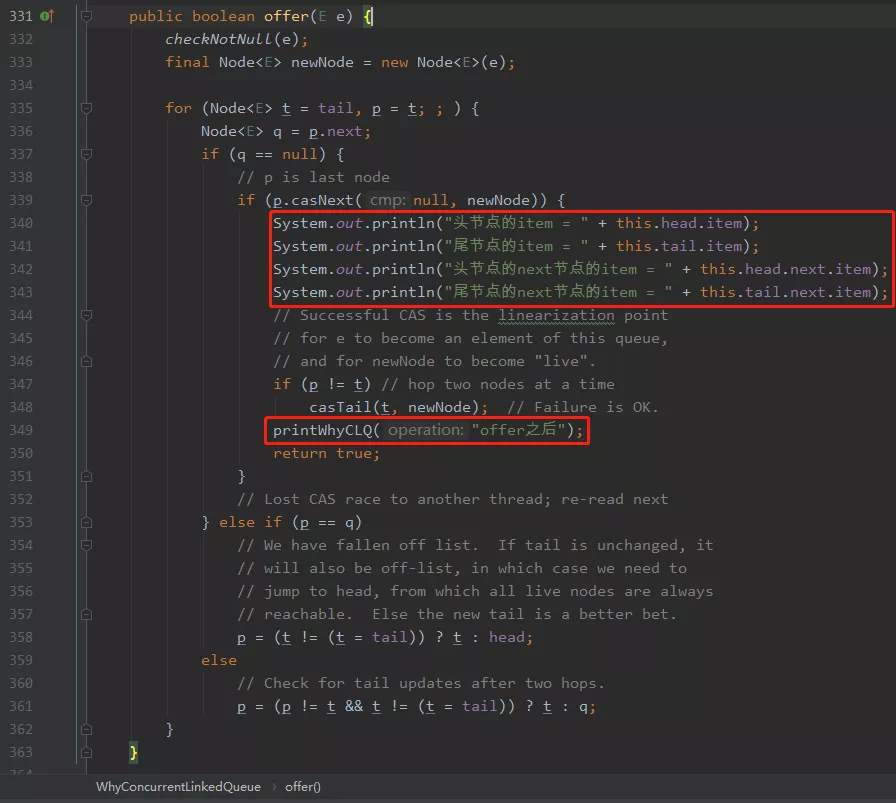Click fold end marker at line 357
The height and width of the screenshot is (803, 896).
[86, 614]
